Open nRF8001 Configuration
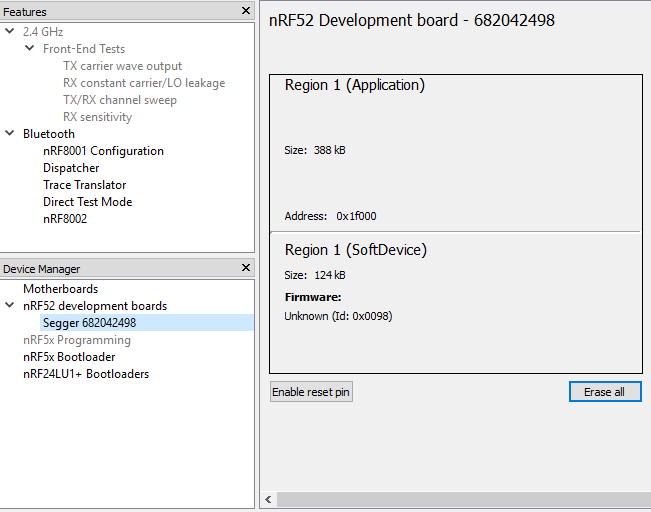The image size is (651, 512). click(x=103, y=151)
